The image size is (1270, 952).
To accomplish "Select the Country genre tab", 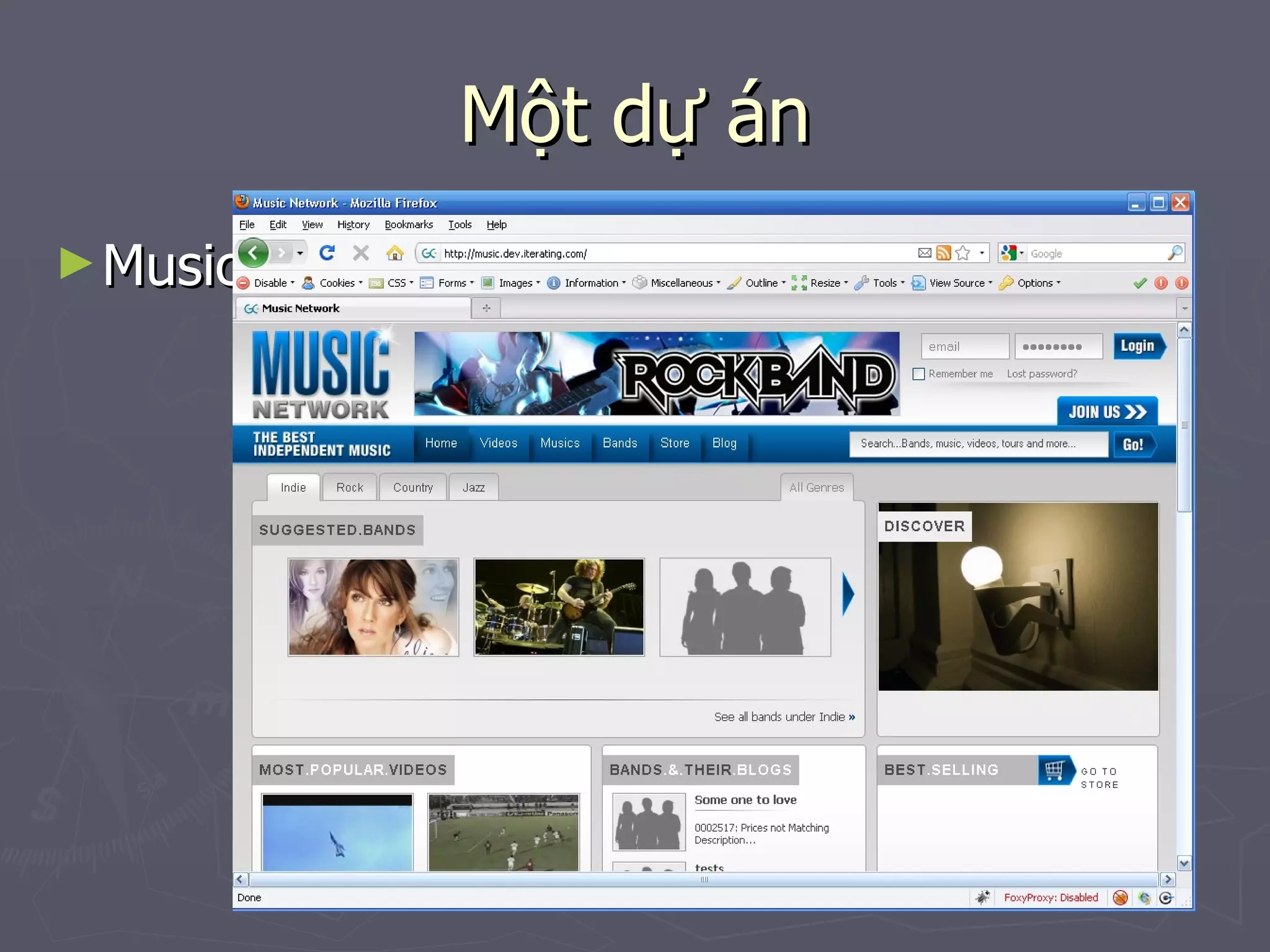I will (x=413, y=487).
